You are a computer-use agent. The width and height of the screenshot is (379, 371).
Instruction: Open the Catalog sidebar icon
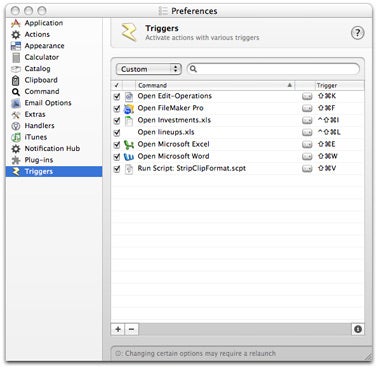coord(16,69)
